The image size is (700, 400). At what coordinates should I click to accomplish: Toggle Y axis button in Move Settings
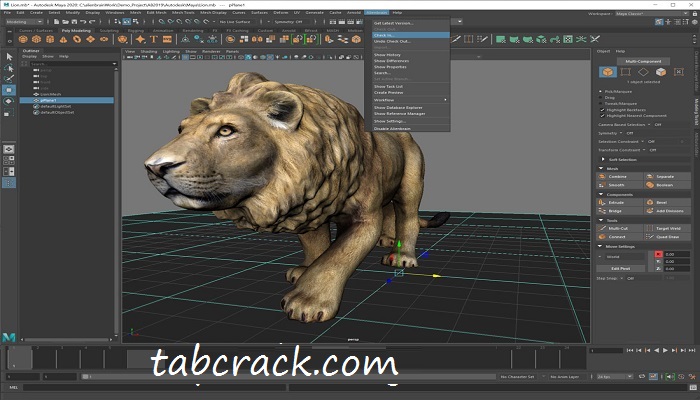(x=658, y=261)
